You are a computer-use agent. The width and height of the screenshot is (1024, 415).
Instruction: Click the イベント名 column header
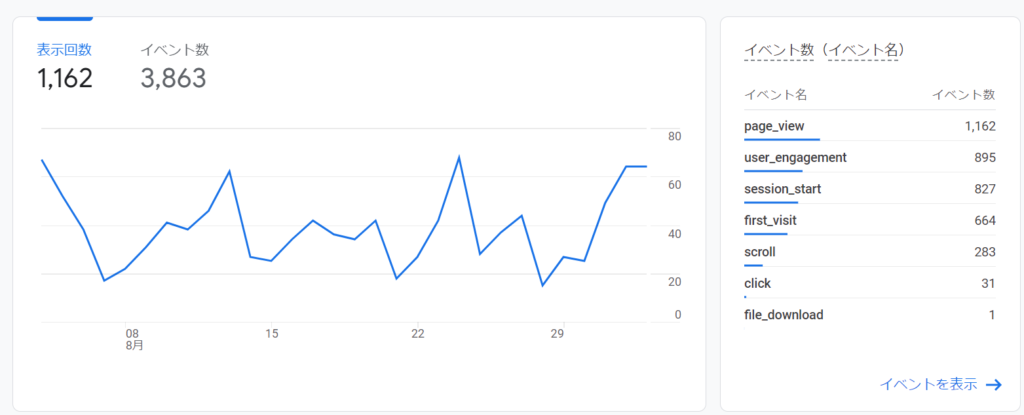click(x=775, y=95)
